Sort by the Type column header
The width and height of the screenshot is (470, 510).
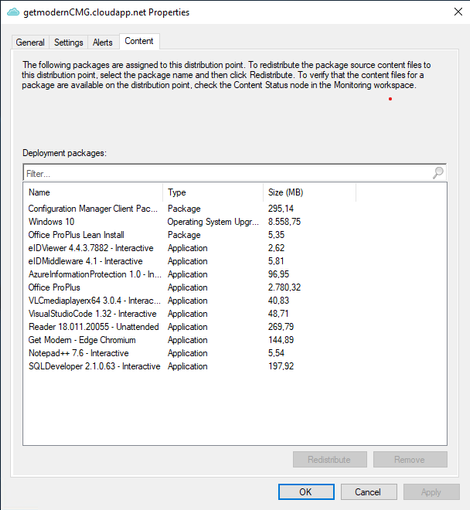[x=213, y=192]
